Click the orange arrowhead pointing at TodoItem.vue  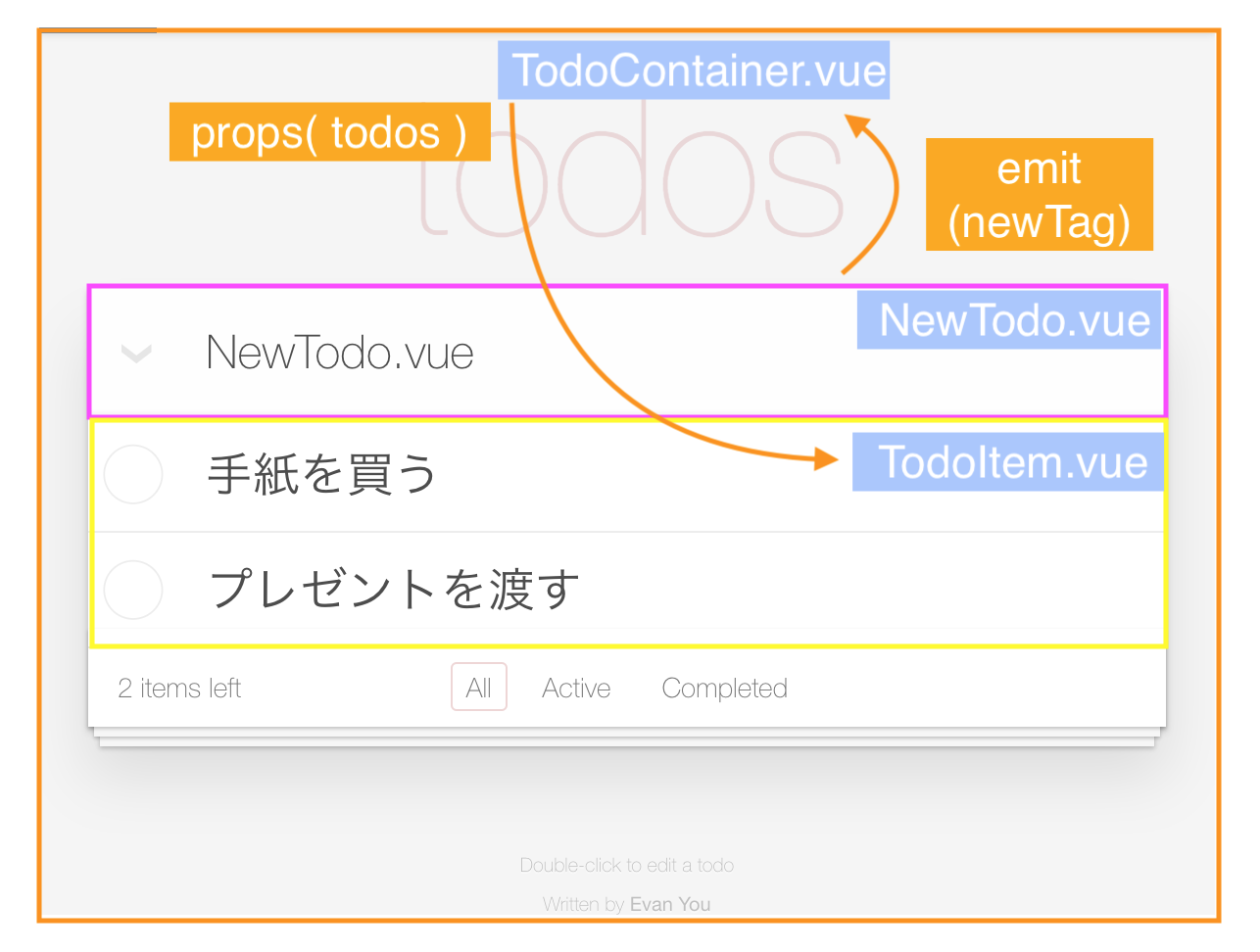[x=825, y=458]
